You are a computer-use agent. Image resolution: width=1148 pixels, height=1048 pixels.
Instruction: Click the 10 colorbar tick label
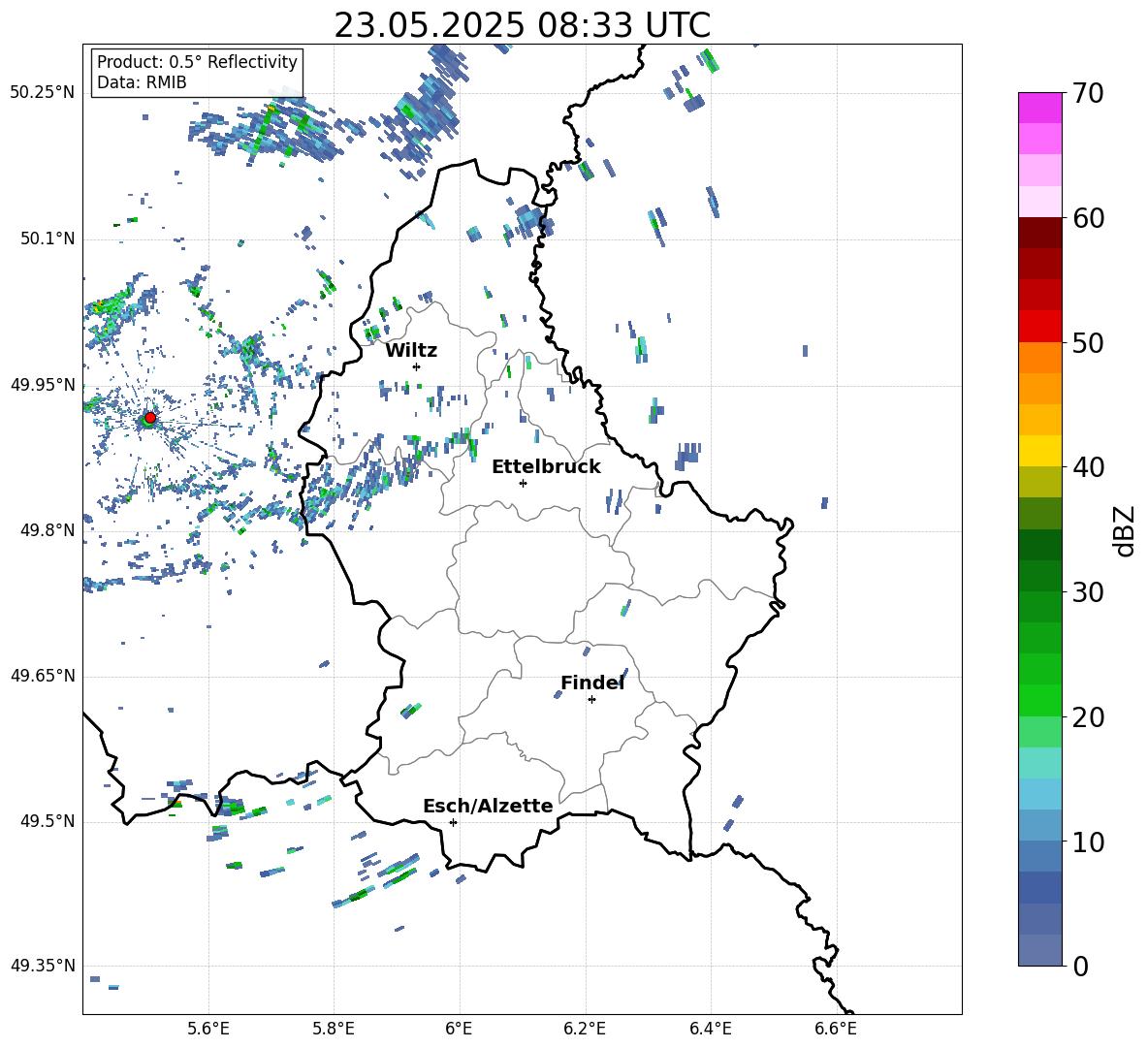(x=1088, y=842)
